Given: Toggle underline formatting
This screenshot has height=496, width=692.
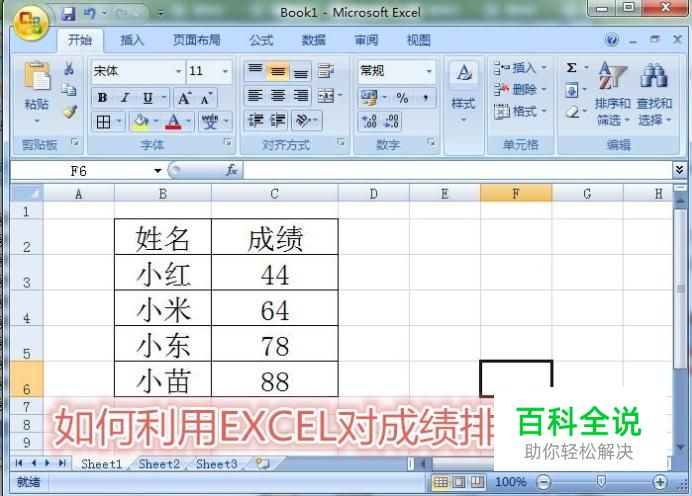Looking at the screenshot, I should pyautogui.click(x=148, y=98).
